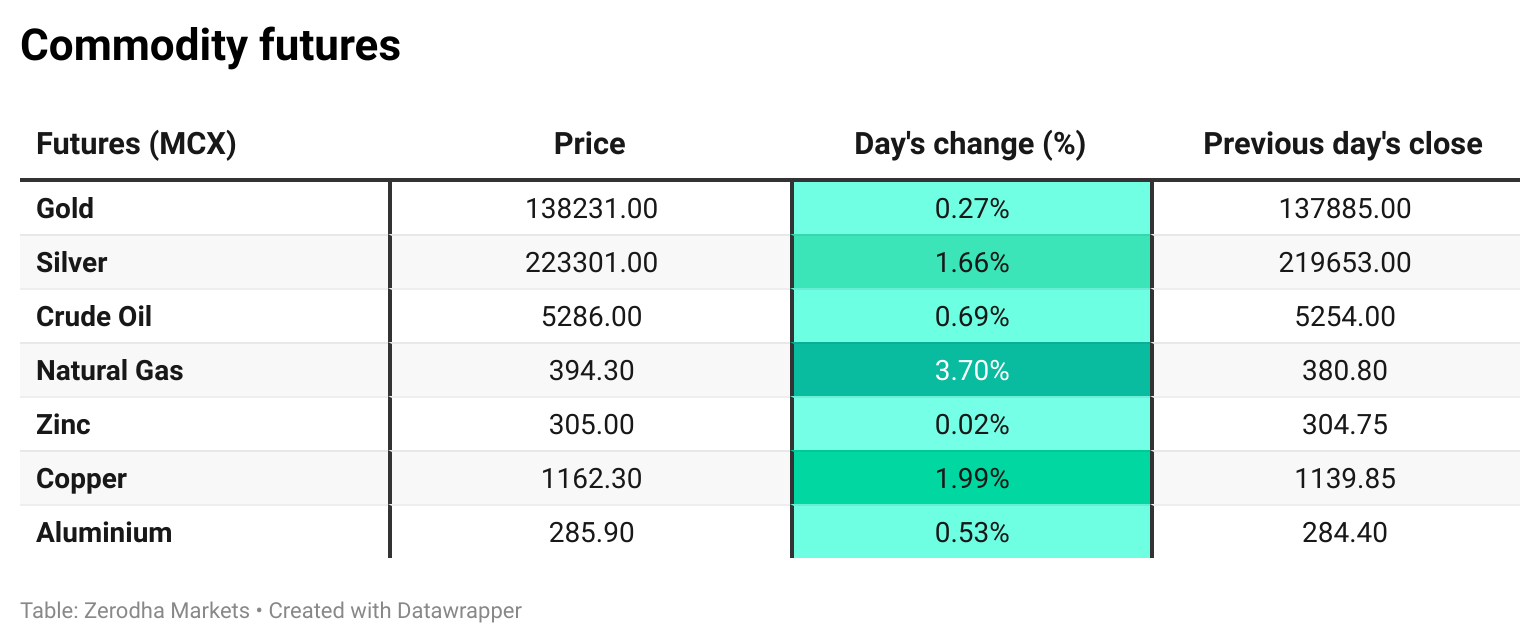Select the Aluminium row label
1540x644 pixels.
(x=104, y=533)
